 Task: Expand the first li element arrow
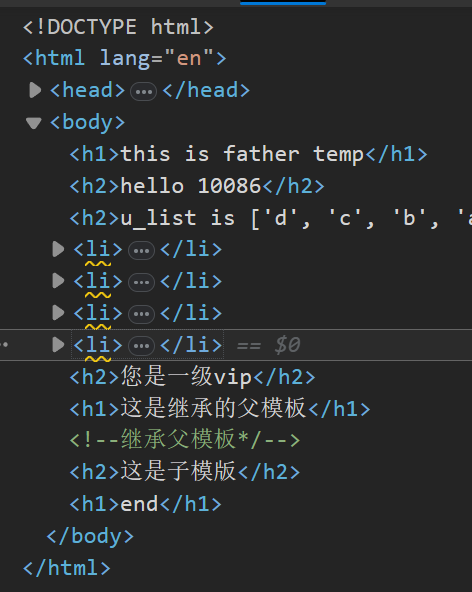click(58, 249)
